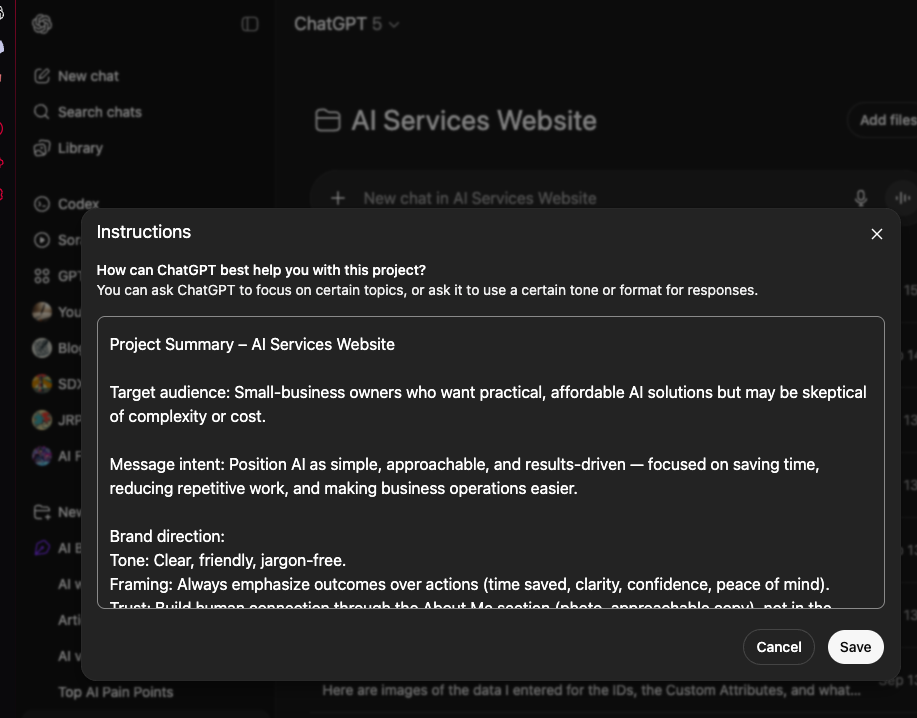917x718 pixels.
Task: Save the project instructions
Action: tap(855, 647)
